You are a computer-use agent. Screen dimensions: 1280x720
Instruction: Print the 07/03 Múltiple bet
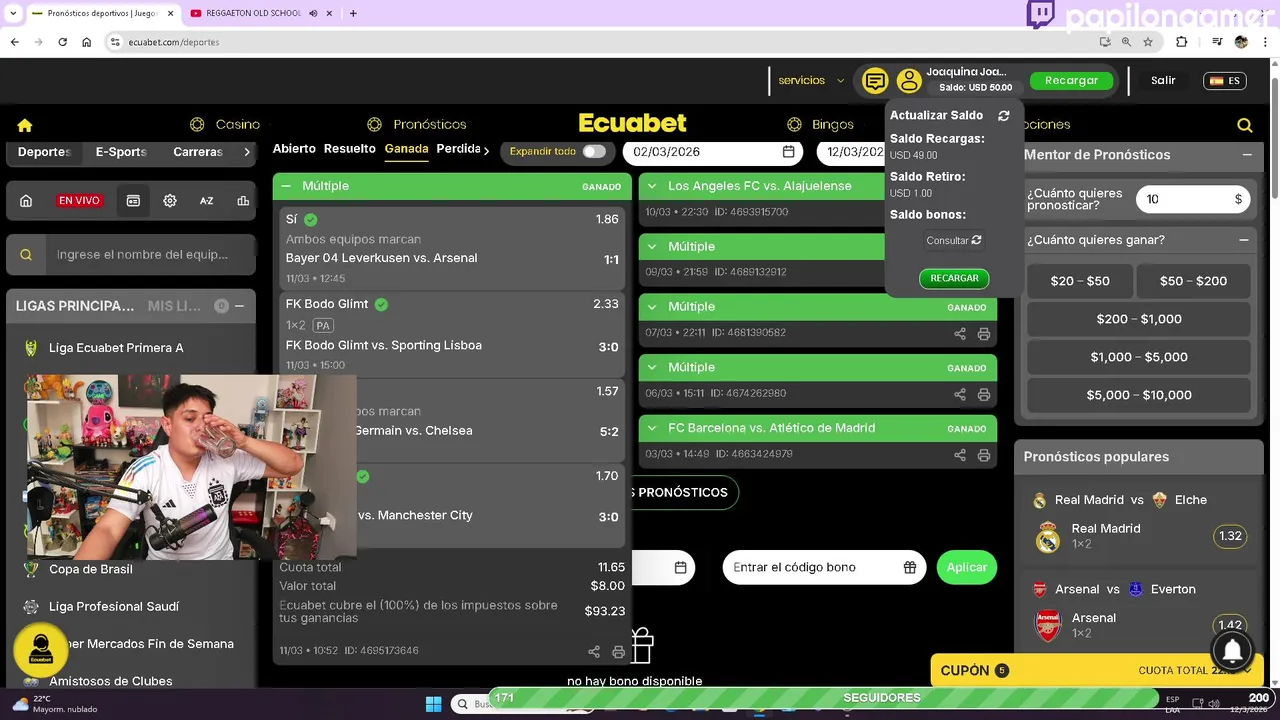tap(984, 334)
